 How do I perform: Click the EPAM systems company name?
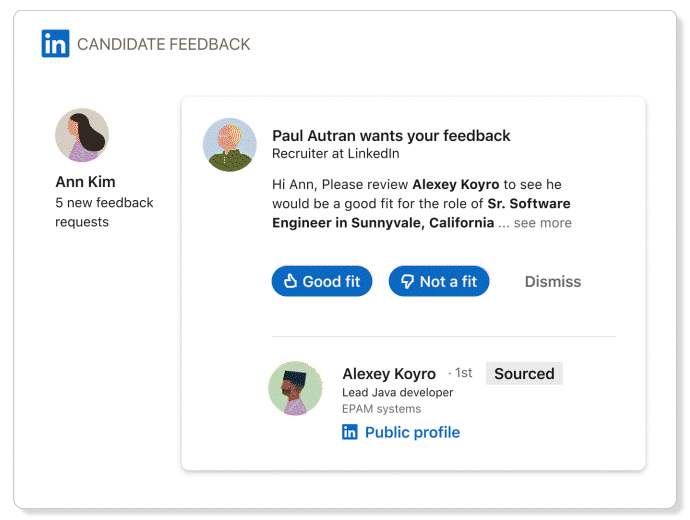[381, 409]
